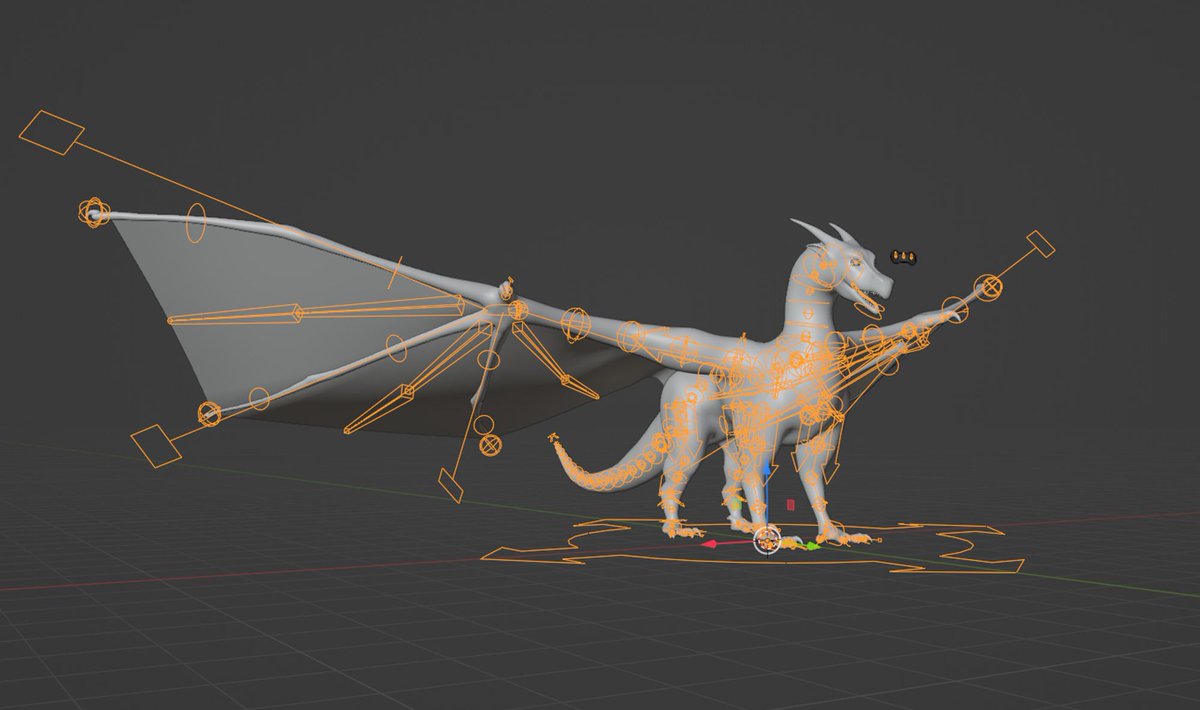This screenshot has width=1200, height=710.
Task: Select the small diamond control below the wing
Action: [x=451, y=487]
